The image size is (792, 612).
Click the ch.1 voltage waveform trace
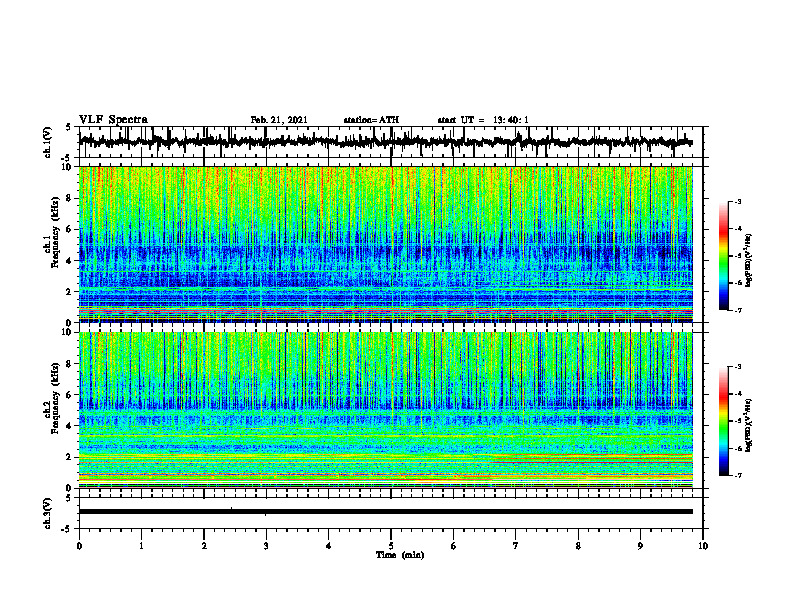385,142
